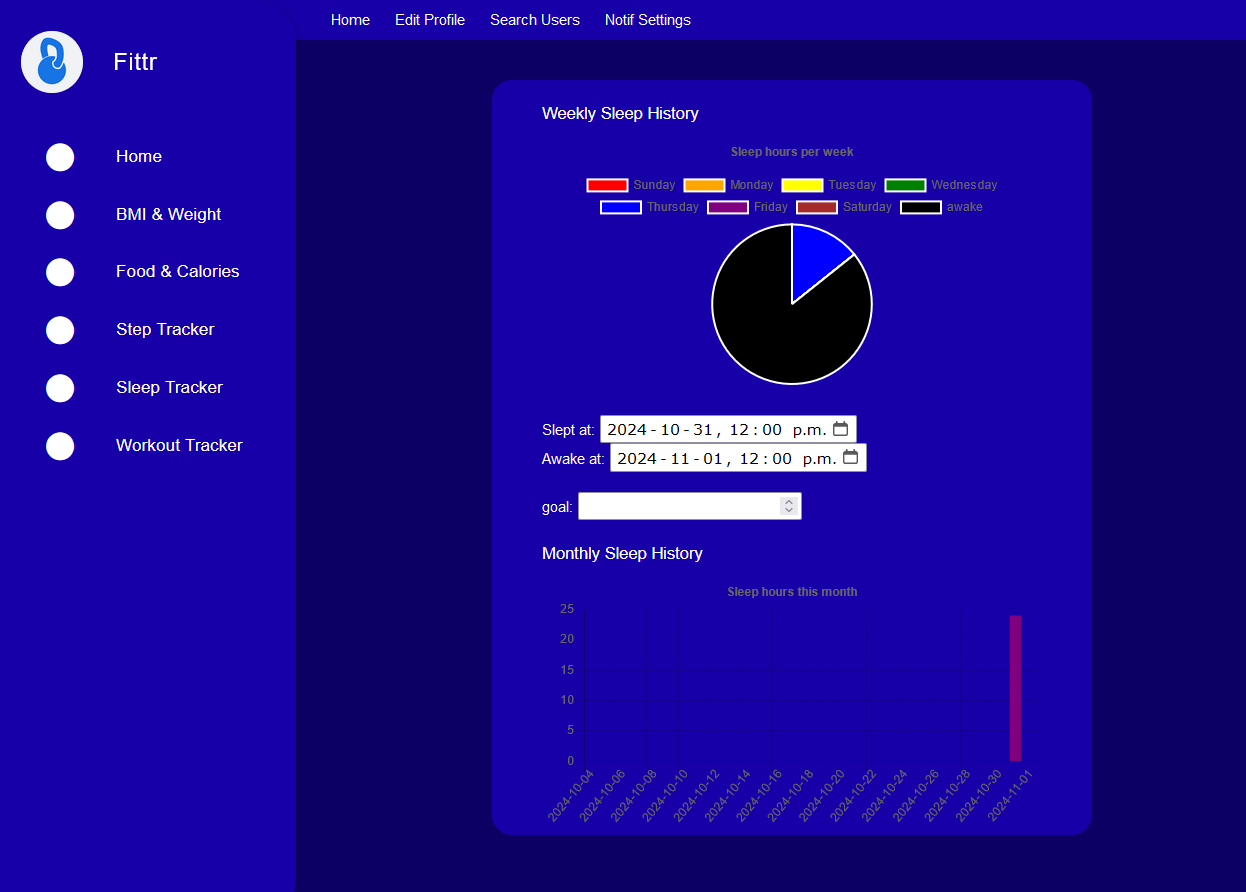The height and width of the screenshot is (892, 1246).
Task: Hide Thursday data via its legend item
Action: click(x=649, y=207)
